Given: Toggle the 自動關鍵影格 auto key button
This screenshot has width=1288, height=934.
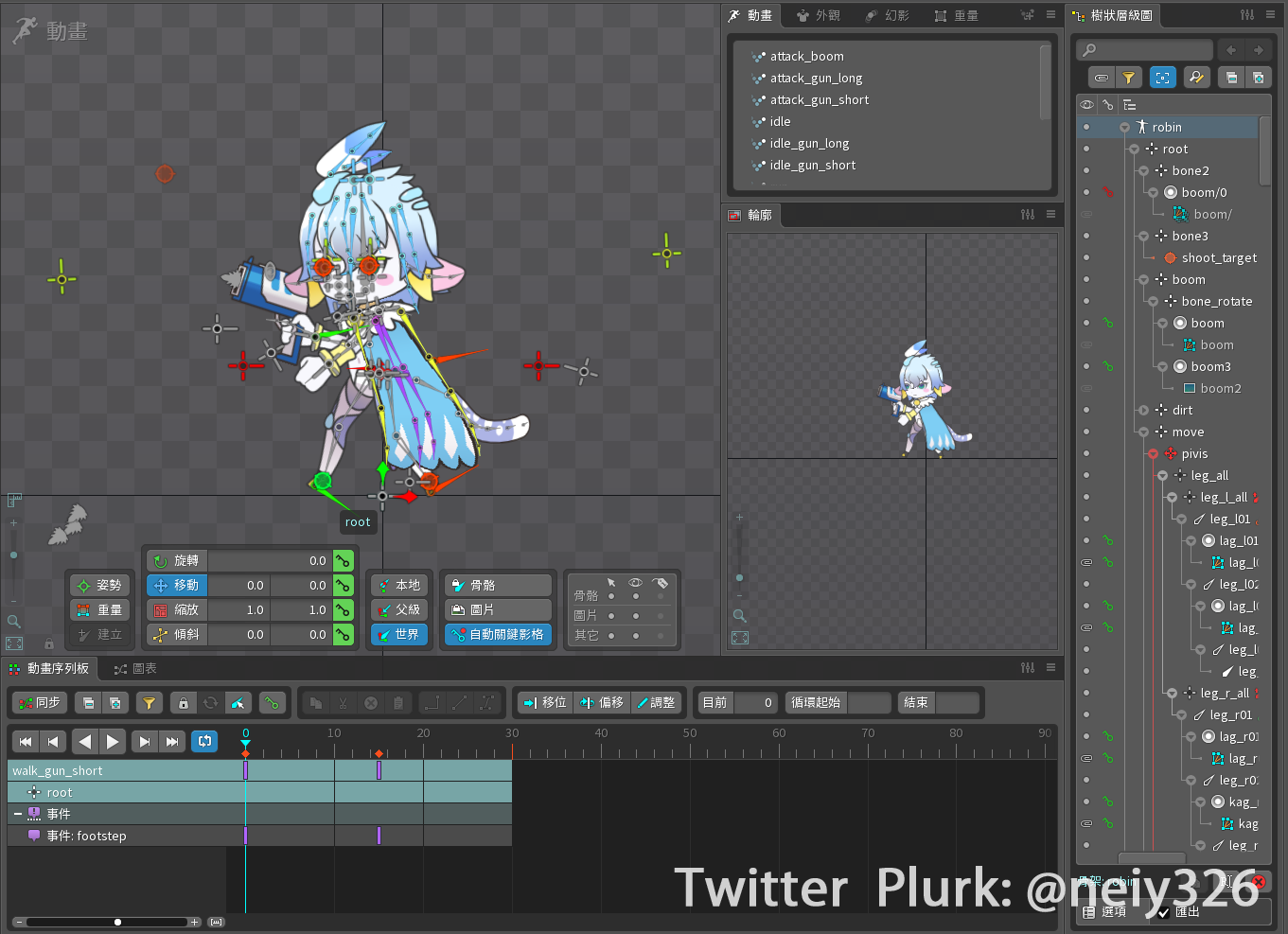Looking at the screenshot, I should pyautogui.click(x=498, y=635).
